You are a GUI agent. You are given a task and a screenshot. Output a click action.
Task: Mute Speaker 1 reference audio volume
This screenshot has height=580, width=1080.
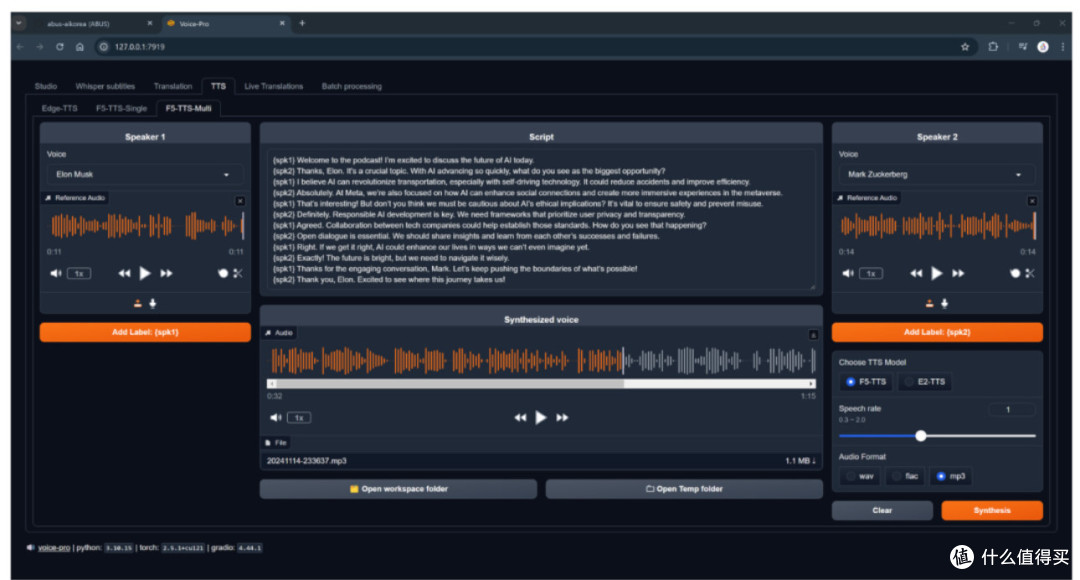[56, 273]
